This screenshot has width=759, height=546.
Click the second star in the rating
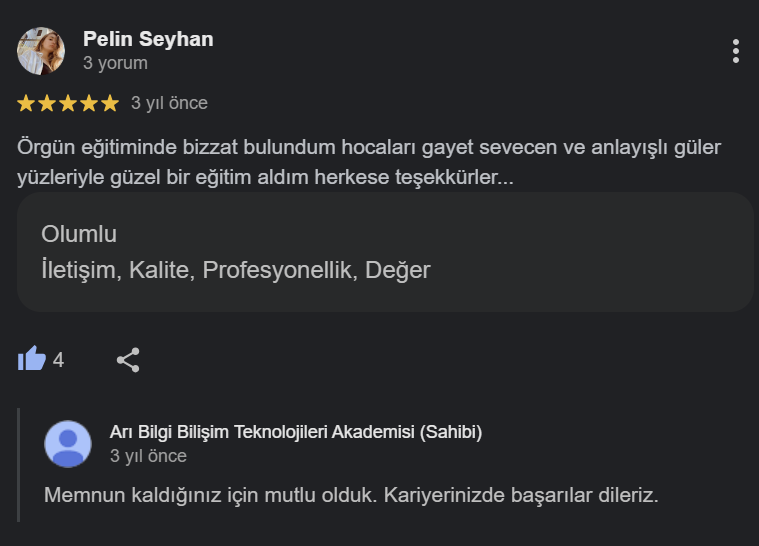click(x=47, y=103)
